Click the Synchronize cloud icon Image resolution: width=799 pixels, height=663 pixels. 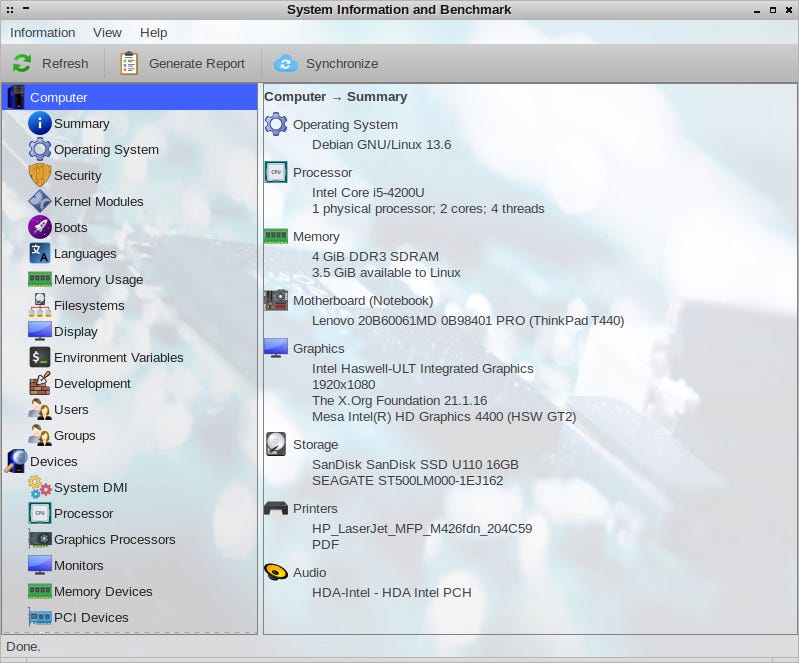point(286,63)
